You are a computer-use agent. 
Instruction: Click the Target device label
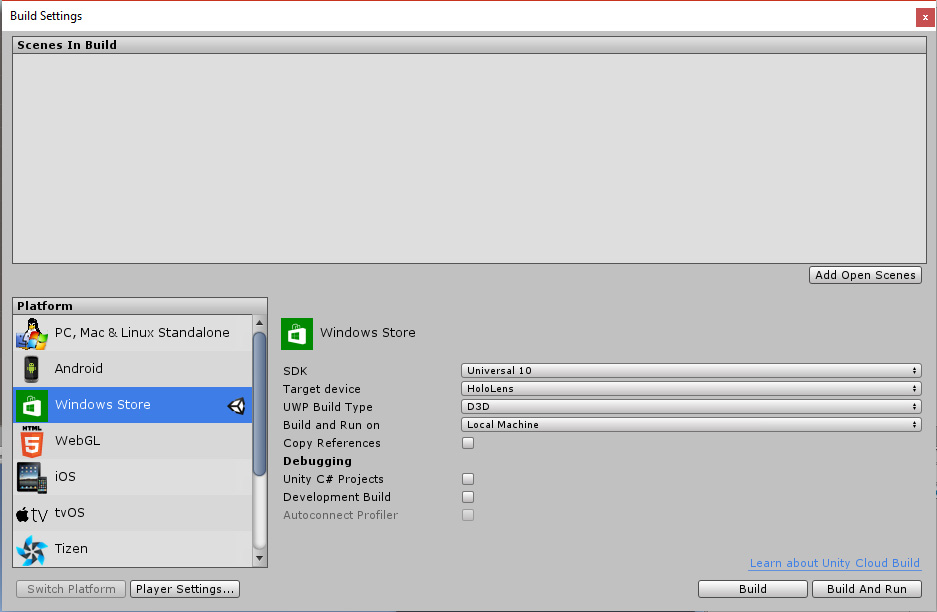pos(321,389)
